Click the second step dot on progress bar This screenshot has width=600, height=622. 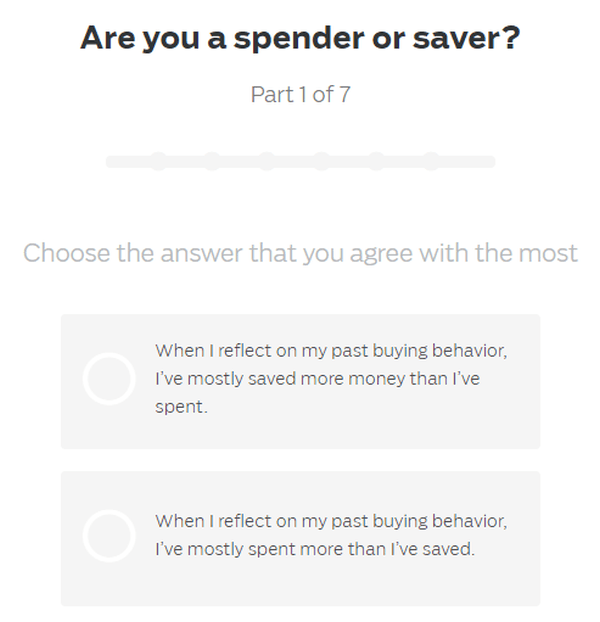[x=212, y=161]
